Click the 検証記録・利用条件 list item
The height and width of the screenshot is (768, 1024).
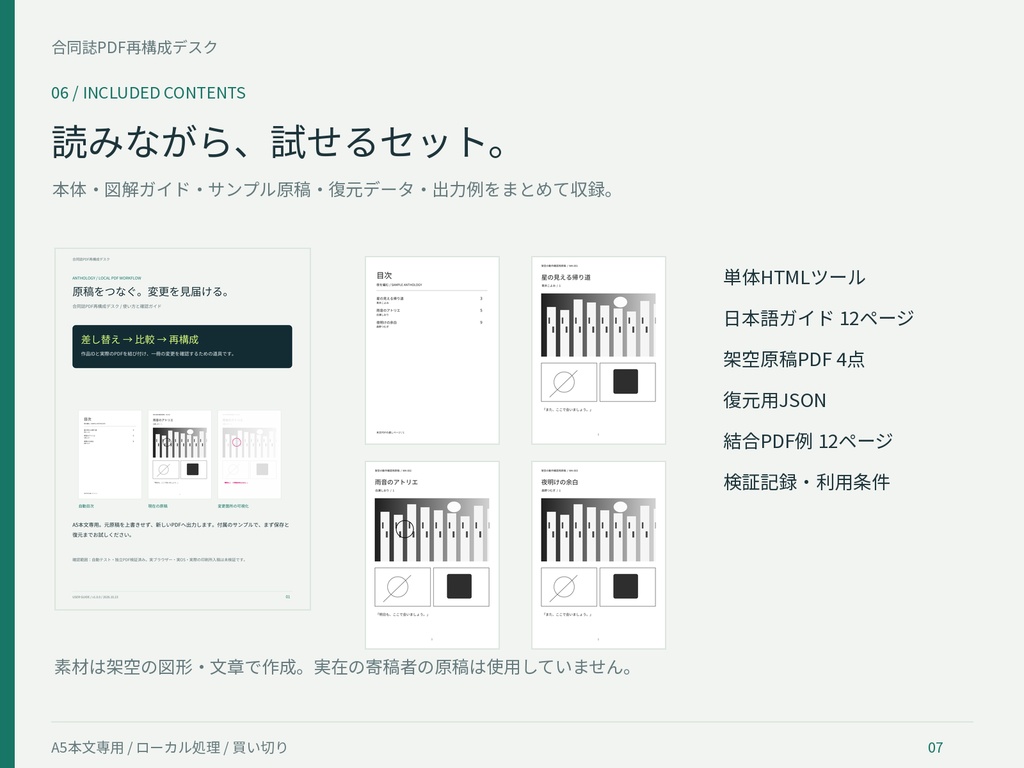pyautogui.click(x=807, y=483)
